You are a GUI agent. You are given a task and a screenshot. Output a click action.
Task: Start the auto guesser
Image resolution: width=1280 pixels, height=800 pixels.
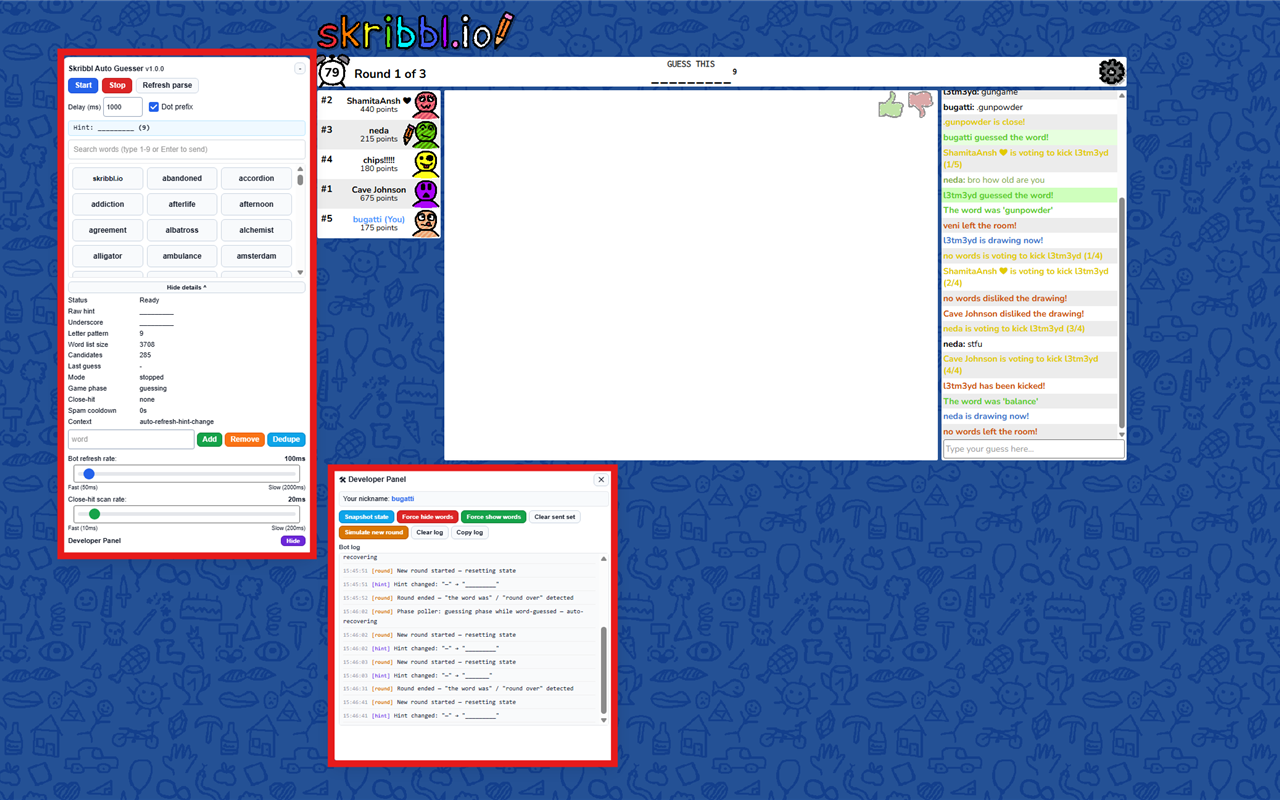[x=83, y=85]
